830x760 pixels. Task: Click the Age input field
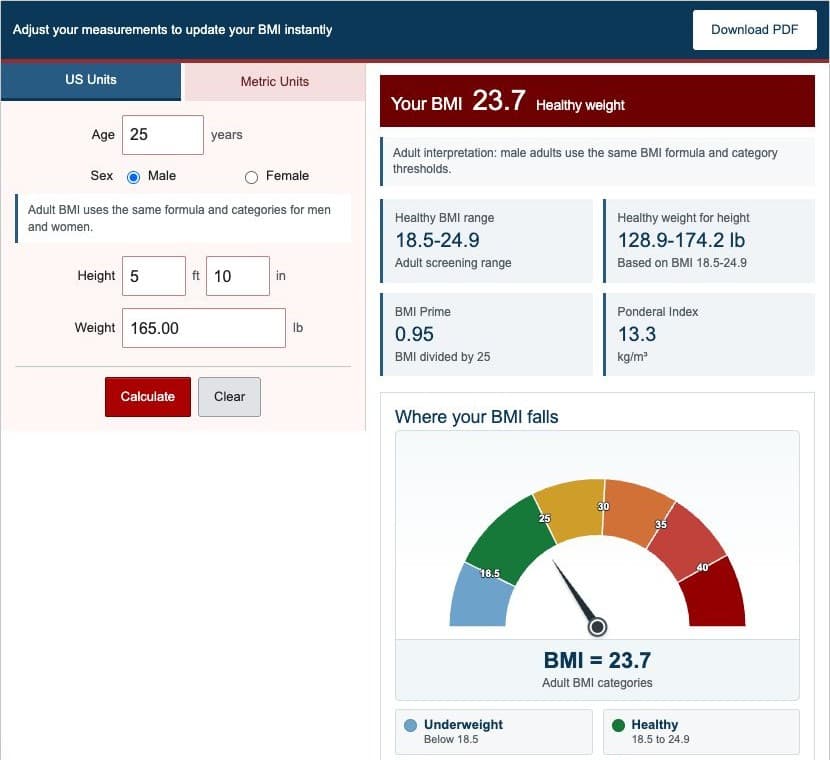[163, 135]
